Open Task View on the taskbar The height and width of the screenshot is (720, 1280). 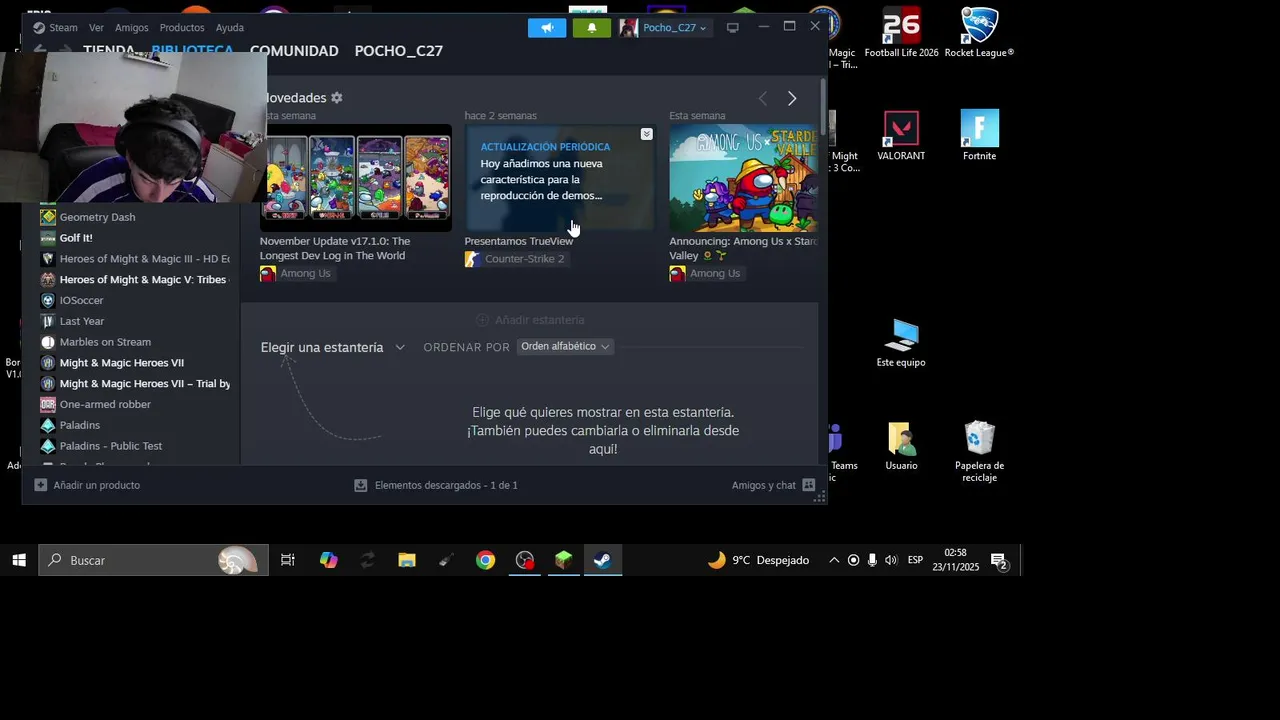tap(288, 561)
